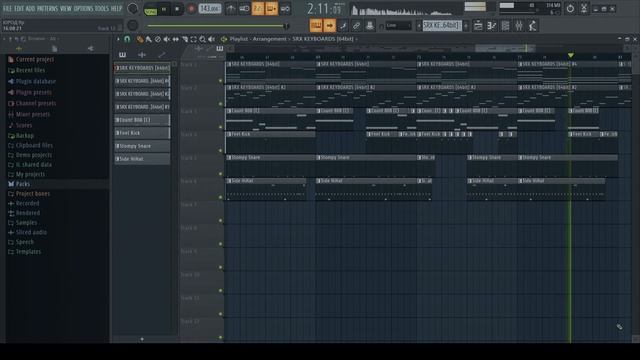Open the PATTERNS menu
The width and height of the screenshot is (640, 360).
tap(48, 9)
